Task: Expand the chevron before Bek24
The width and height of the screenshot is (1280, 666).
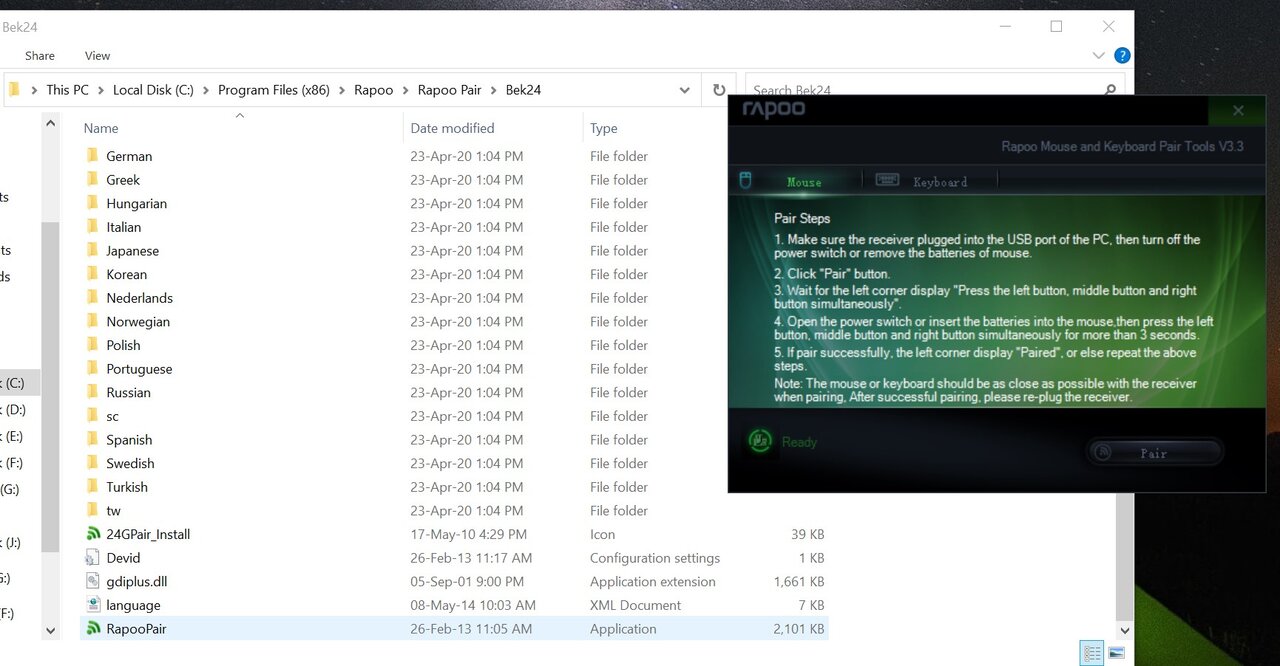Action: [x=494, y=90]
